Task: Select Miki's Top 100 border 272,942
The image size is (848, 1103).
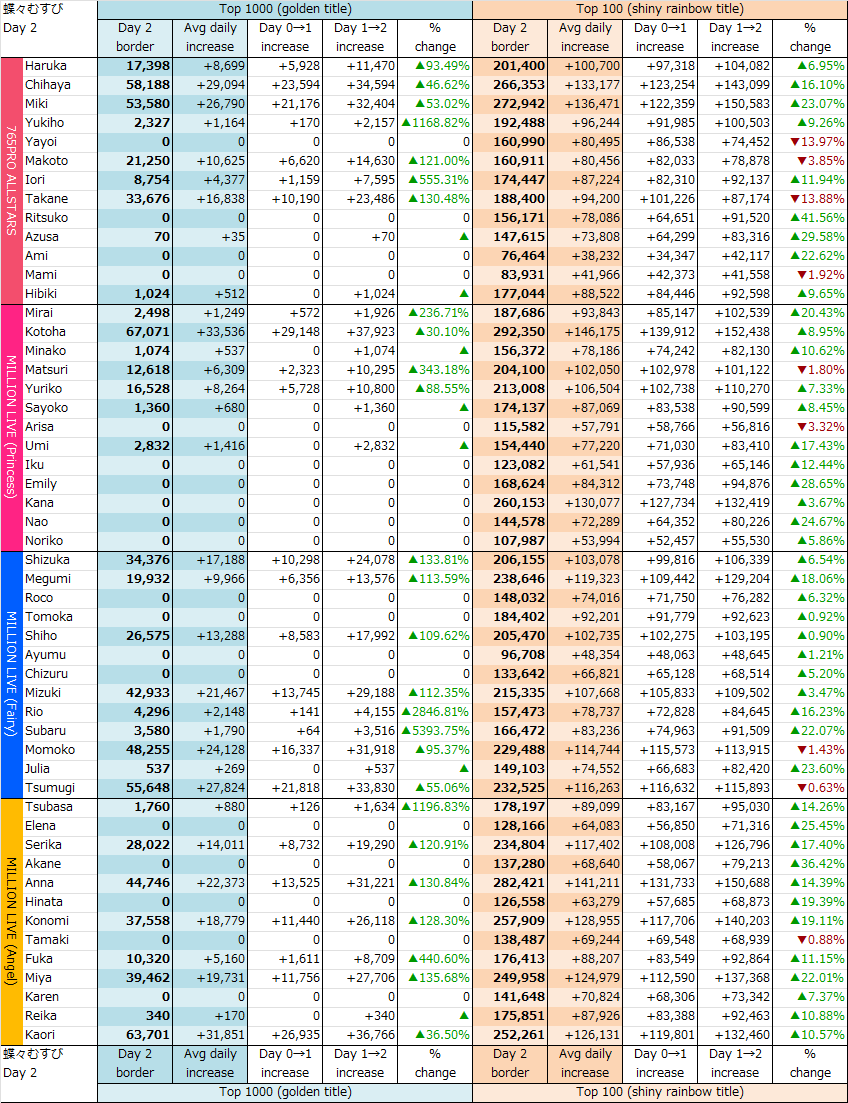Action: click(510, 104)
